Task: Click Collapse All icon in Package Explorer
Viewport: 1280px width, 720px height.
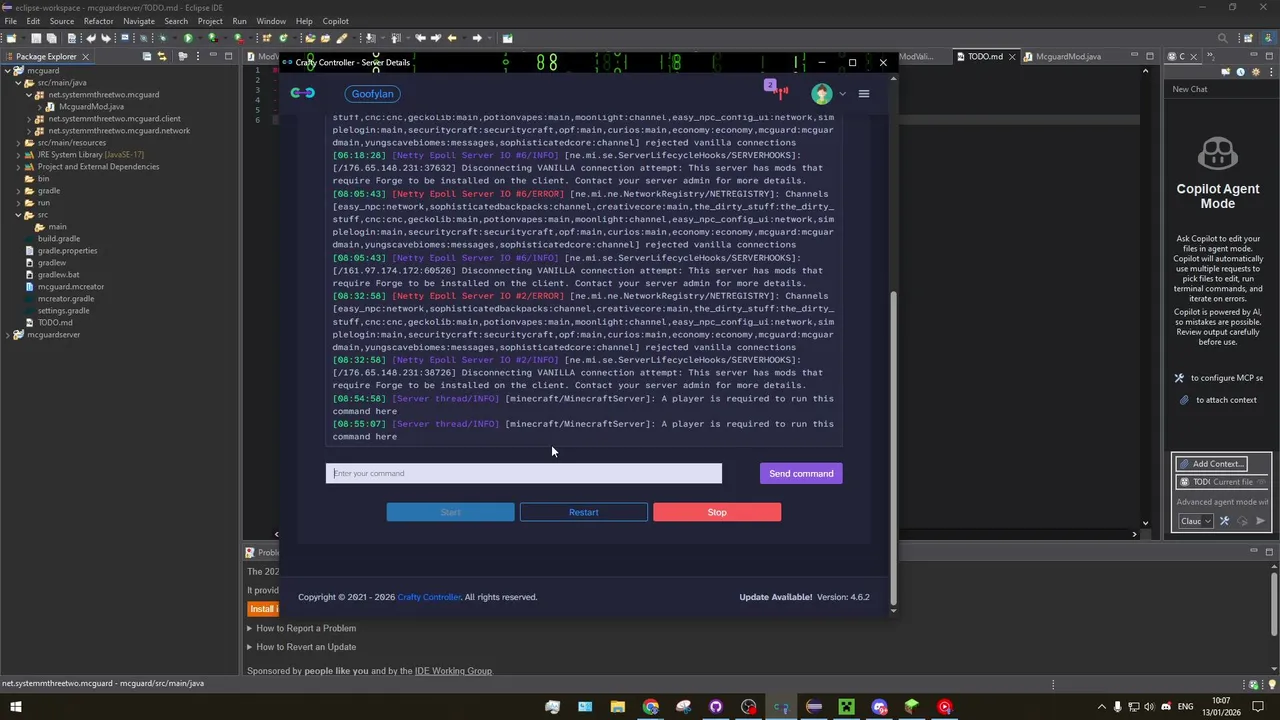Action: 147,56
